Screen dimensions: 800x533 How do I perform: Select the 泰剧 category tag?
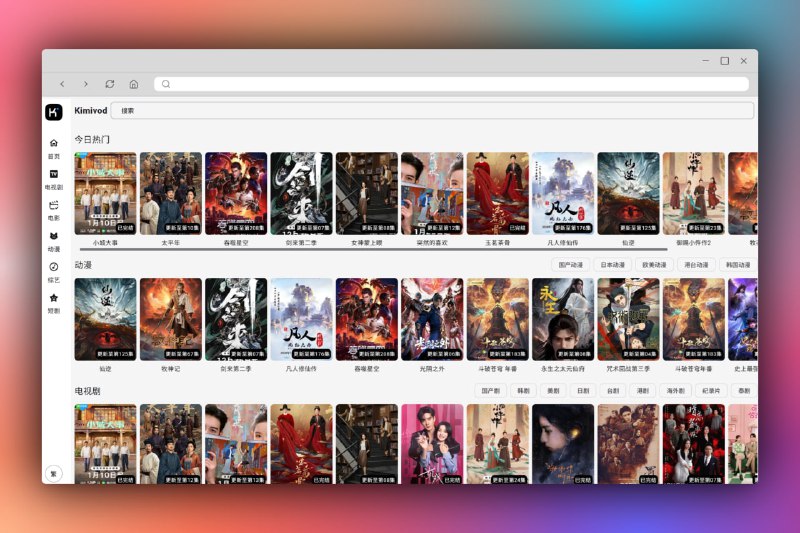tap(744, 391)
